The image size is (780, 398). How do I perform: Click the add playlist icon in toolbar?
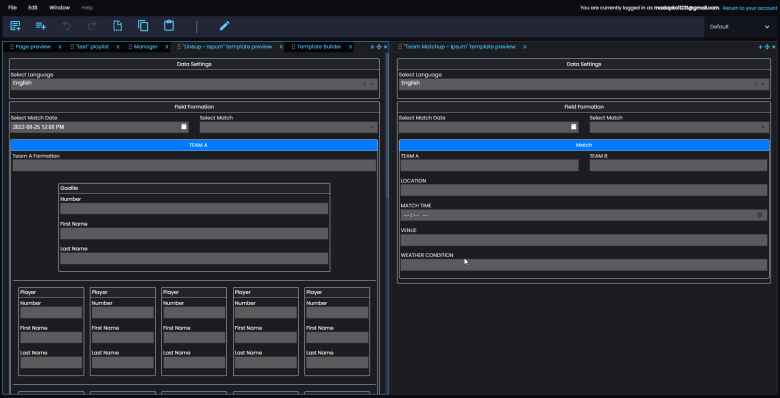pyautogui.click(x=41, y=26)
